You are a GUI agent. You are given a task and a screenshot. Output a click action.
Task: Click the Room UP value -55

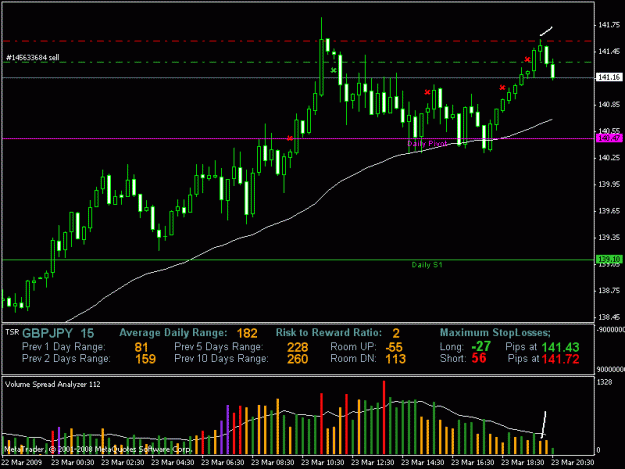(x=394, y=347)
